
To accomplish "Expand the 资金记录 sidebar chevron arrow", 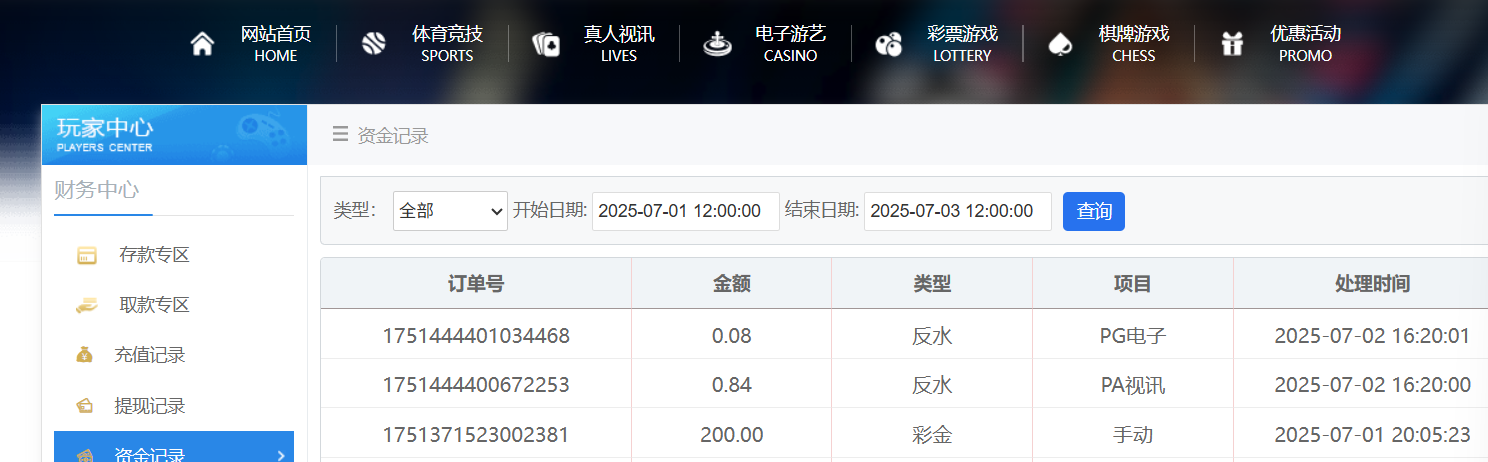I will pos(280,456).
